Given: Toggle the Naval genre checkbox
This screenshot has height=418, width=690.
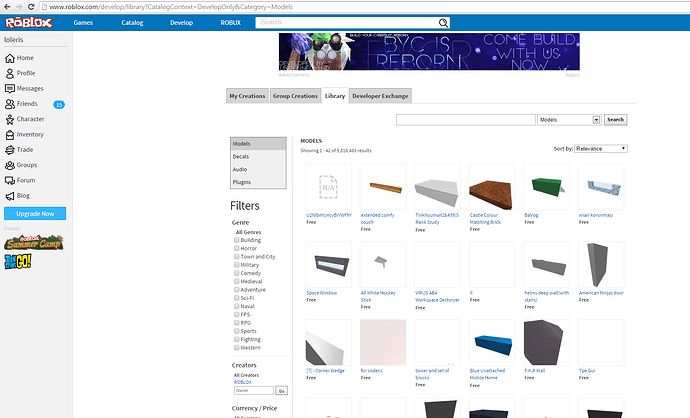Looking at the screenshot, I should click(x=237, y=306).
